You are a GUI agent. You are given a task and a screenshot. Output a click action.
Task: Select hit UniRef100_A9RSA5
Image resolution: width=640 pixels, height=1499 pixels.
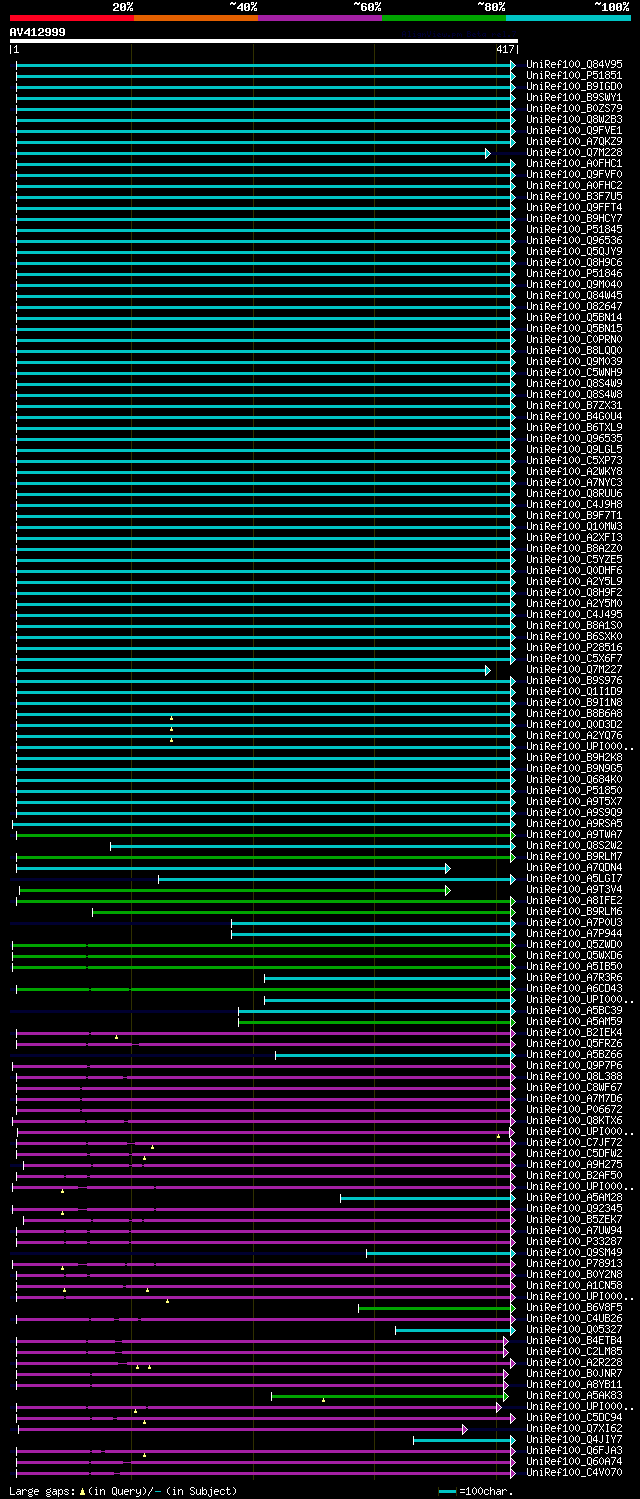tap(573, 823)
